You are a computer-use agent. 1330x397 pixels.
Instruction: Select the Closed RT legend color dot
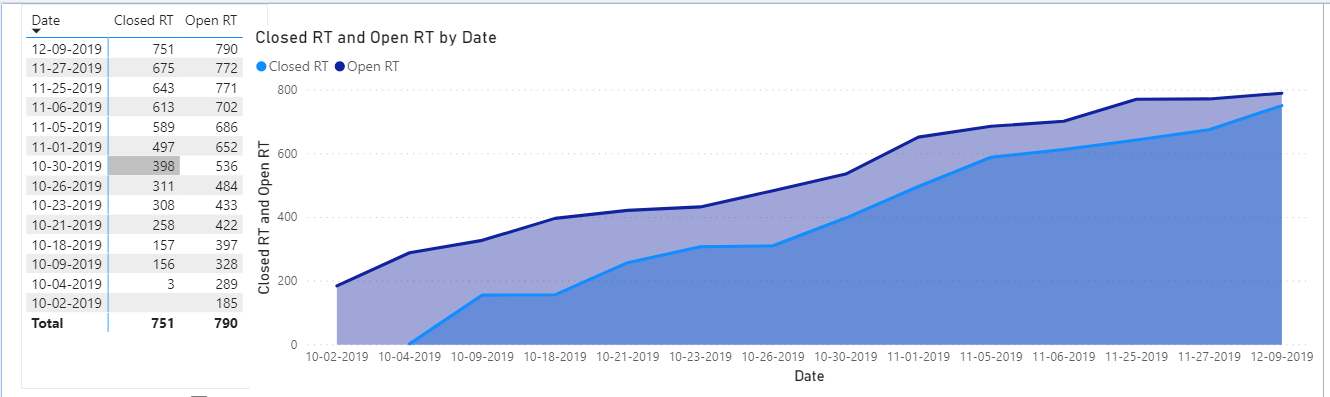click(263, 67)
